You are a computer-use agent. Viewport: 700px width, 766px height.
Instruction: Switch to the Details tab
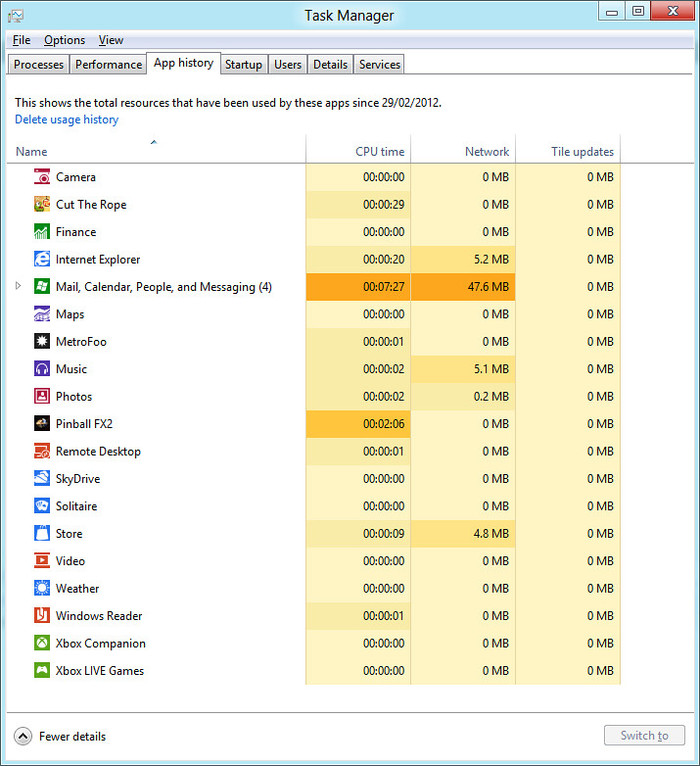pos(330,64)
